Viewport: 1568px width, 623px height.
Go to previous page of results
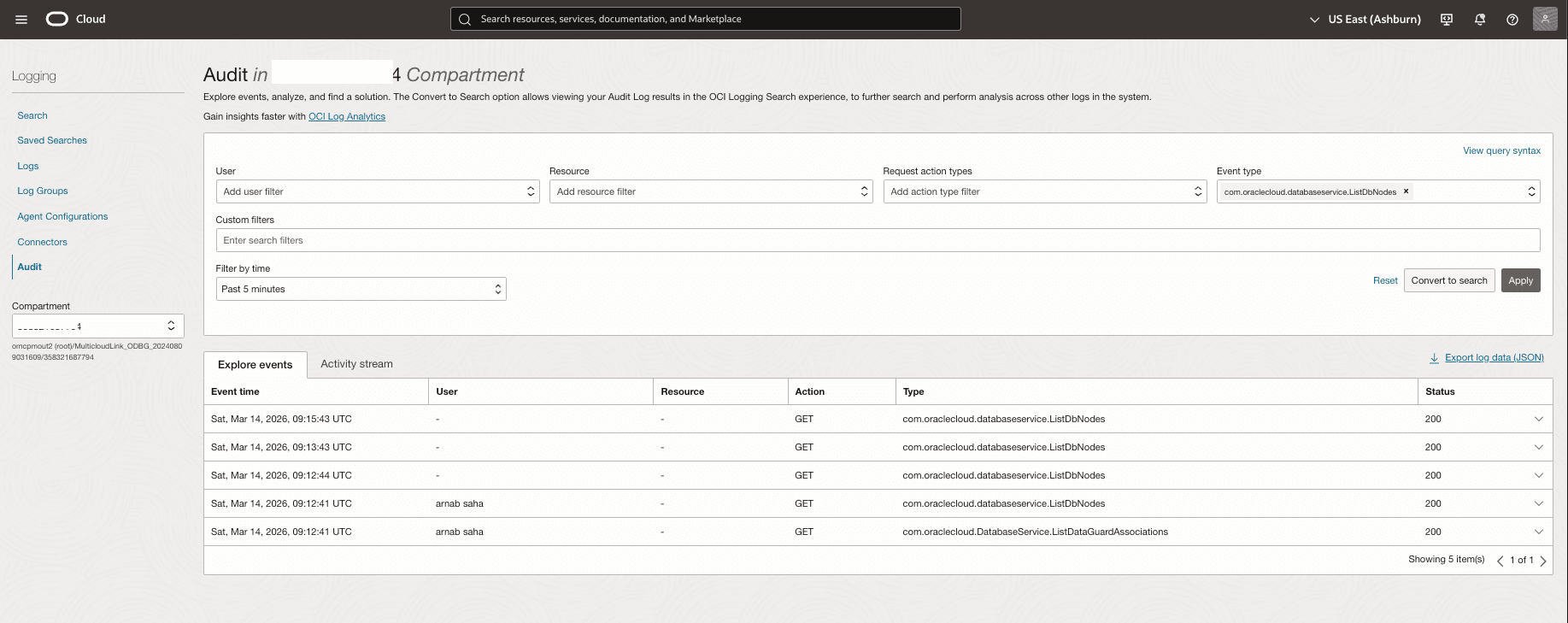(1500, 561)
